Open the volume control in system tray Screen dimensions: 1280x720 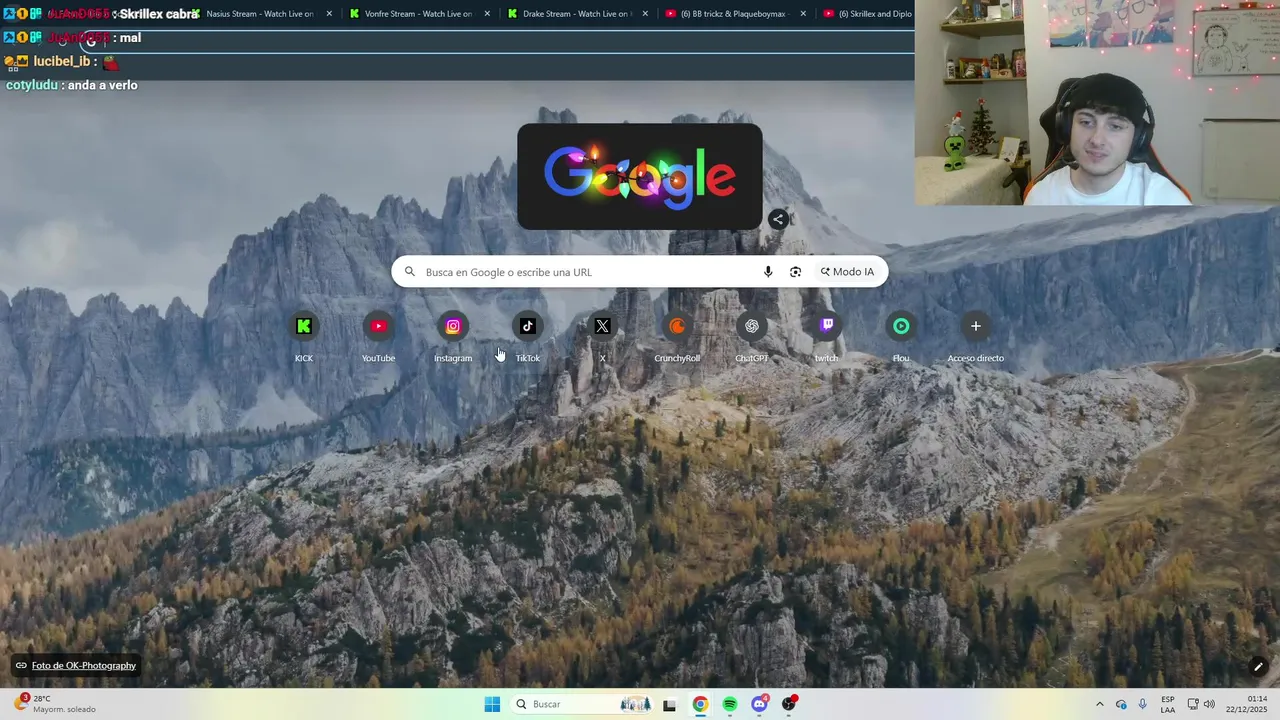point(1209,704)
